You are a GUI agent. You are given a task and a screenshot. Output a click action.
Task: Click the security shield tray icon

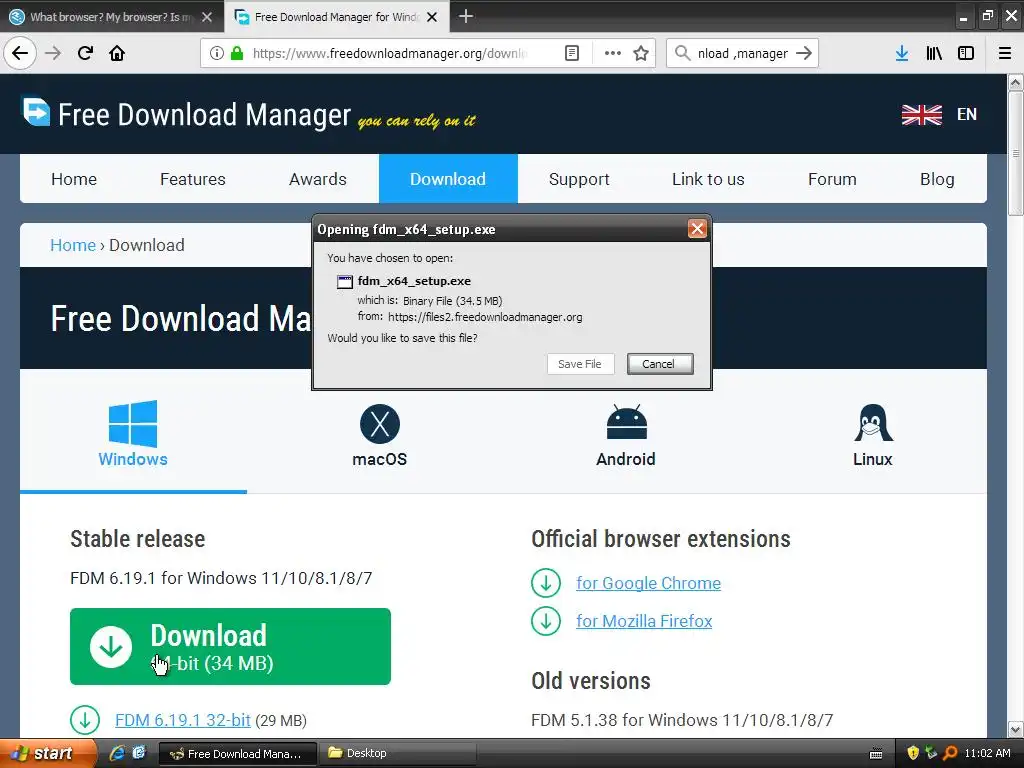(x=913, y=753)
